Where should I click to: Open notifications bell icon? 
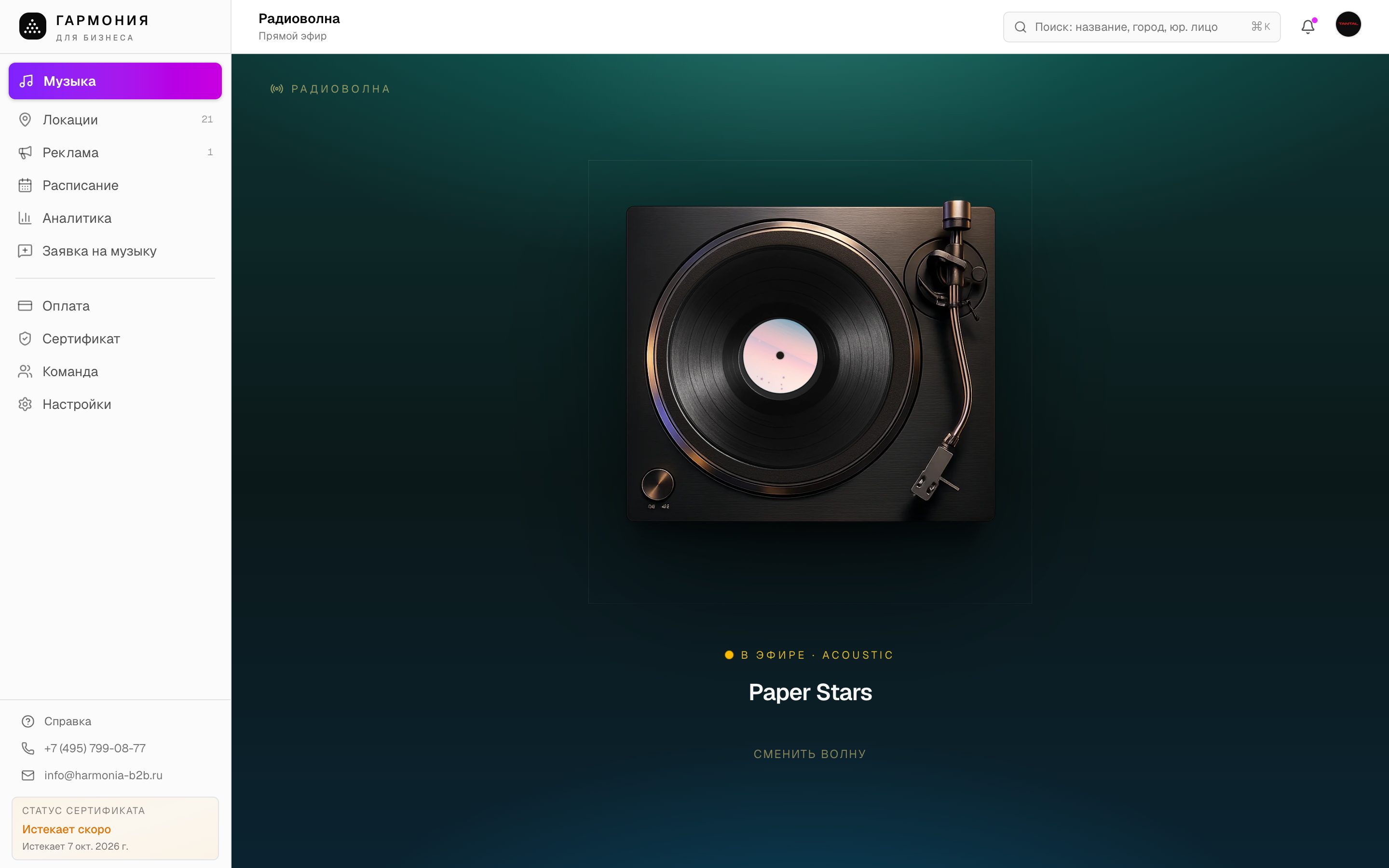1308,27
